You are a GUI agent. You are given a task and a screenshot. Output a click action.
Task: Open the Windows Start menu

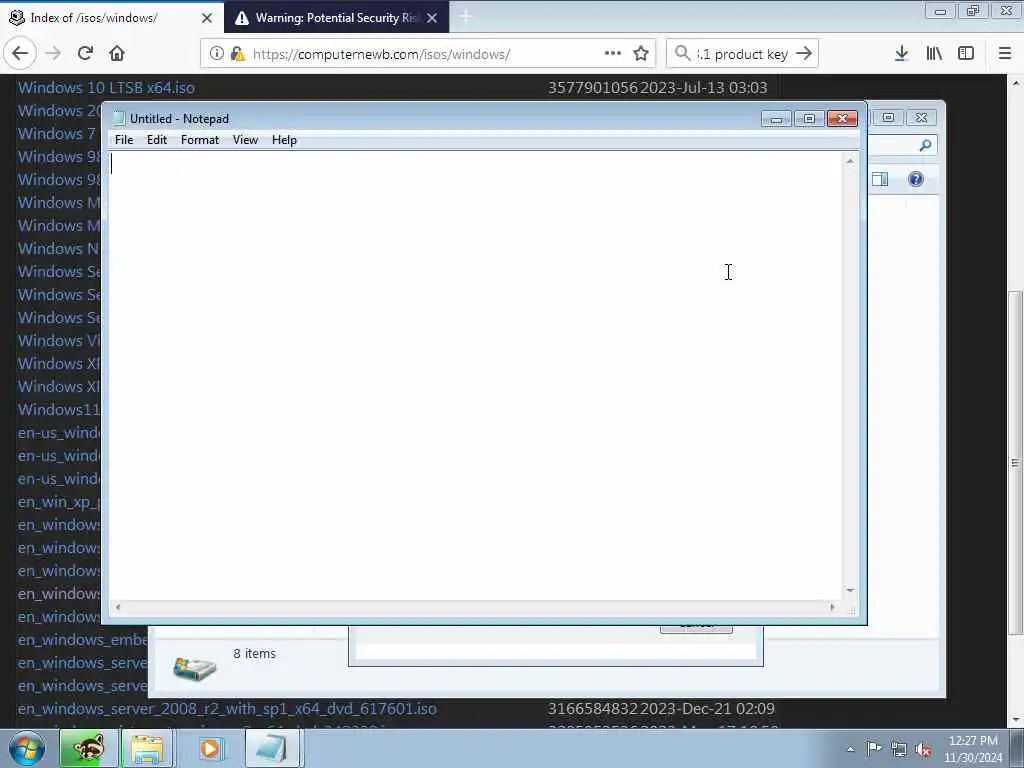[x=27, y=748]
